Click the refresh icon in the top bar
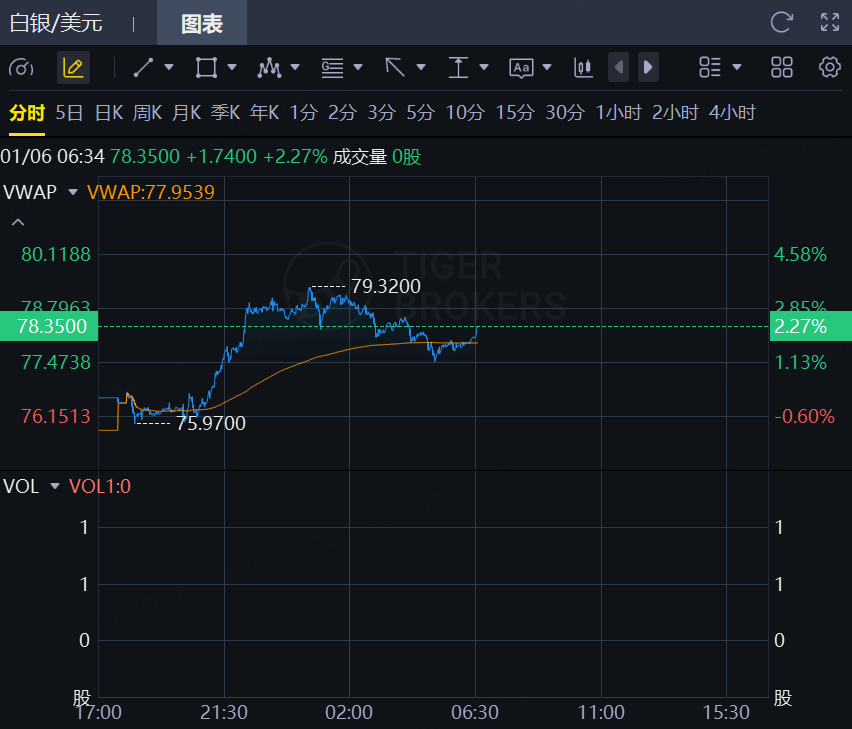The width and height of the screenshot is (852, 729). (x=782, y=22)
